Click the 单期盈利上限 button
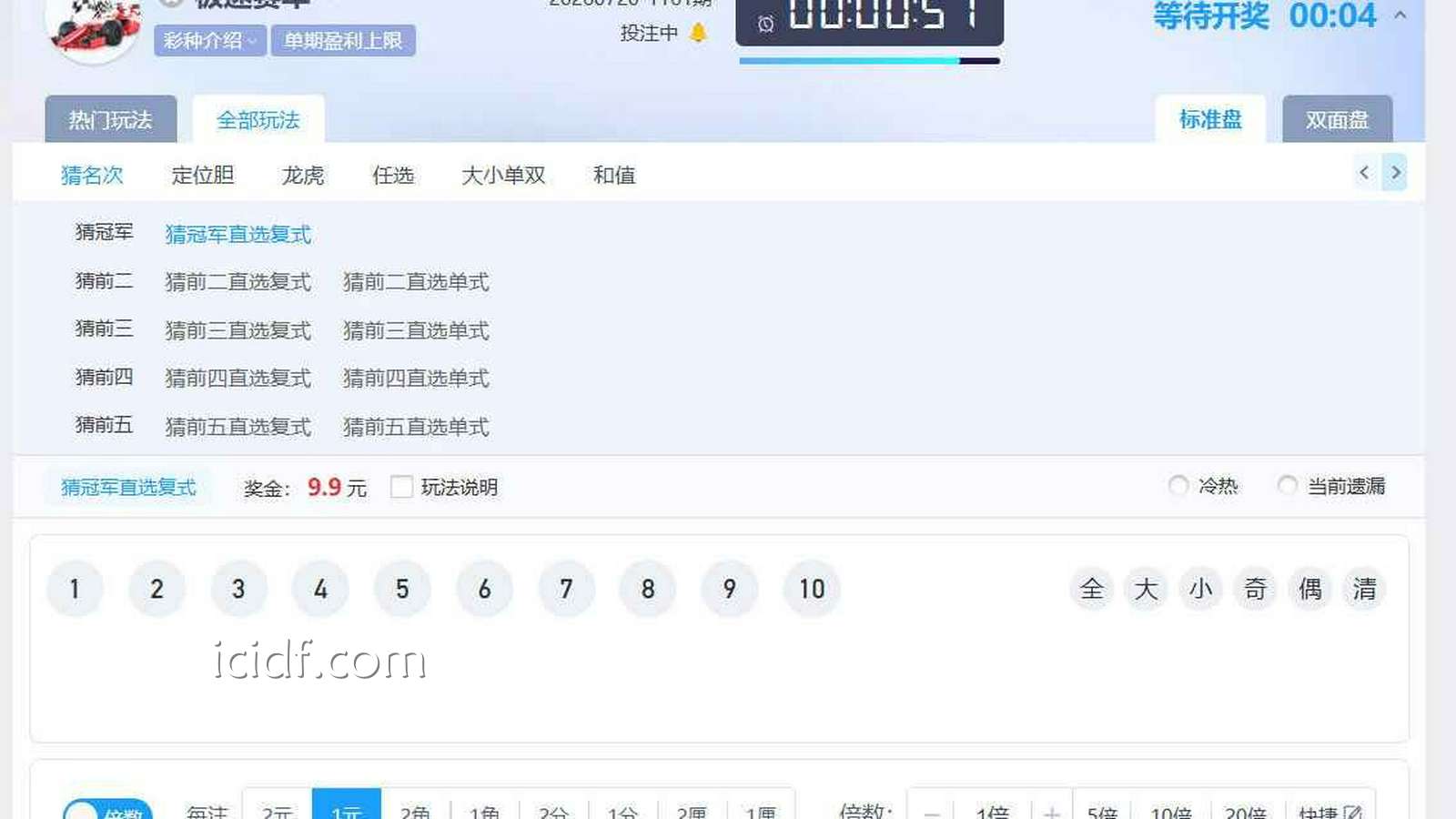The width and height of the screenshot is (1456, 819). click(x=343, y=41)
